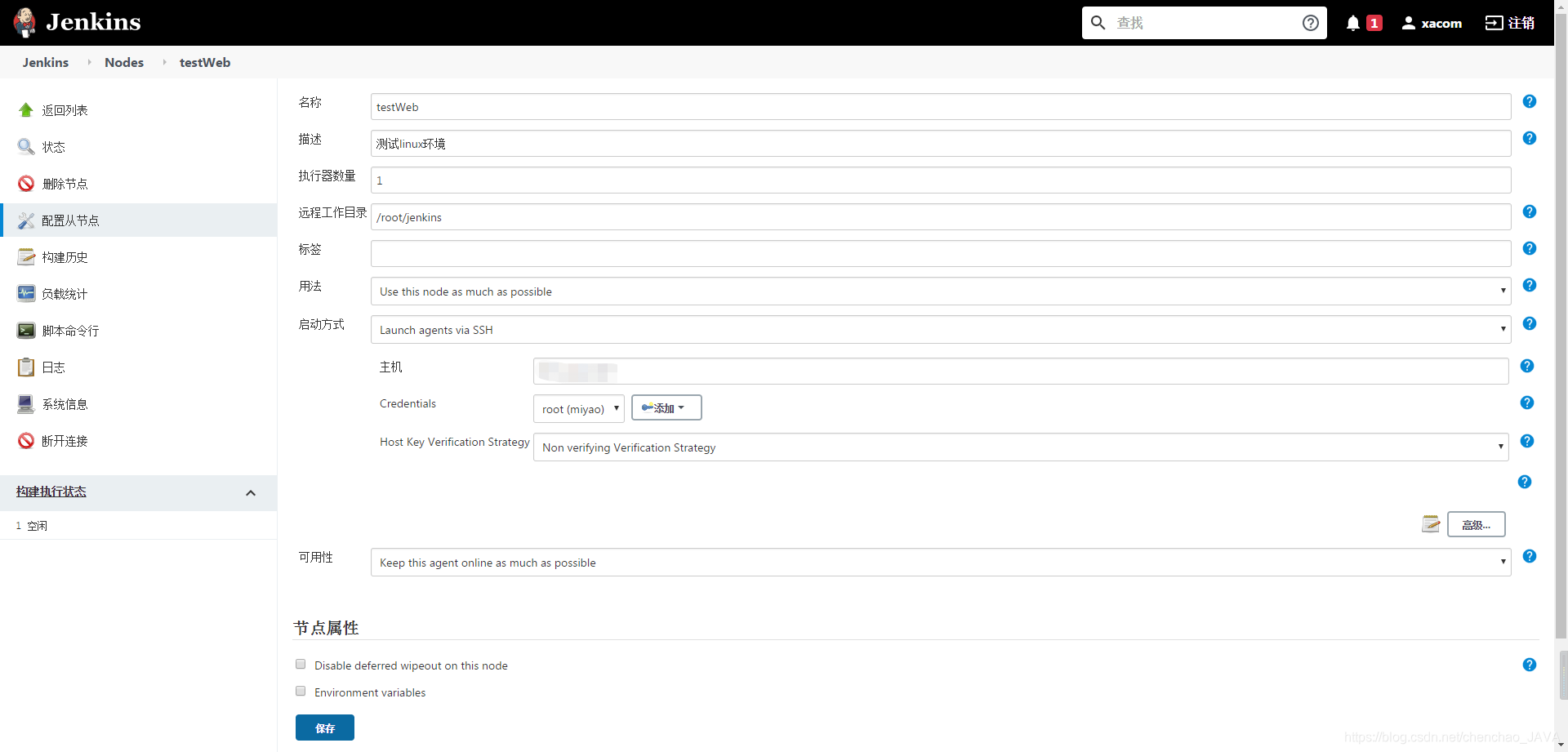Expand breadcrumb arrow after Nodes
The width and height of the screenshot is (1568, 752).
[x=164, y=62]
